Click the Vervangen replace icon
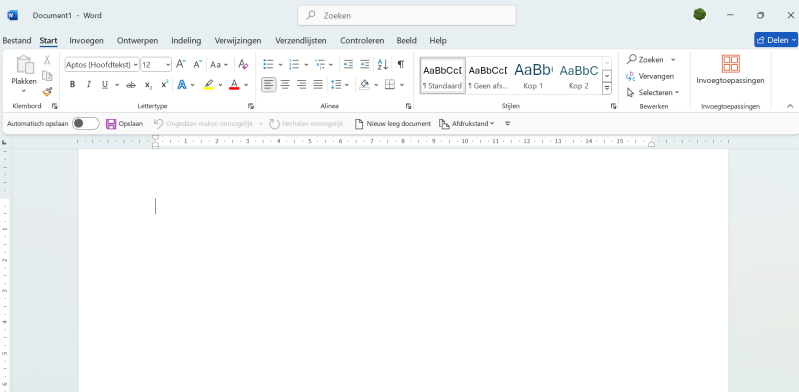799x392 pixels. 630,76
